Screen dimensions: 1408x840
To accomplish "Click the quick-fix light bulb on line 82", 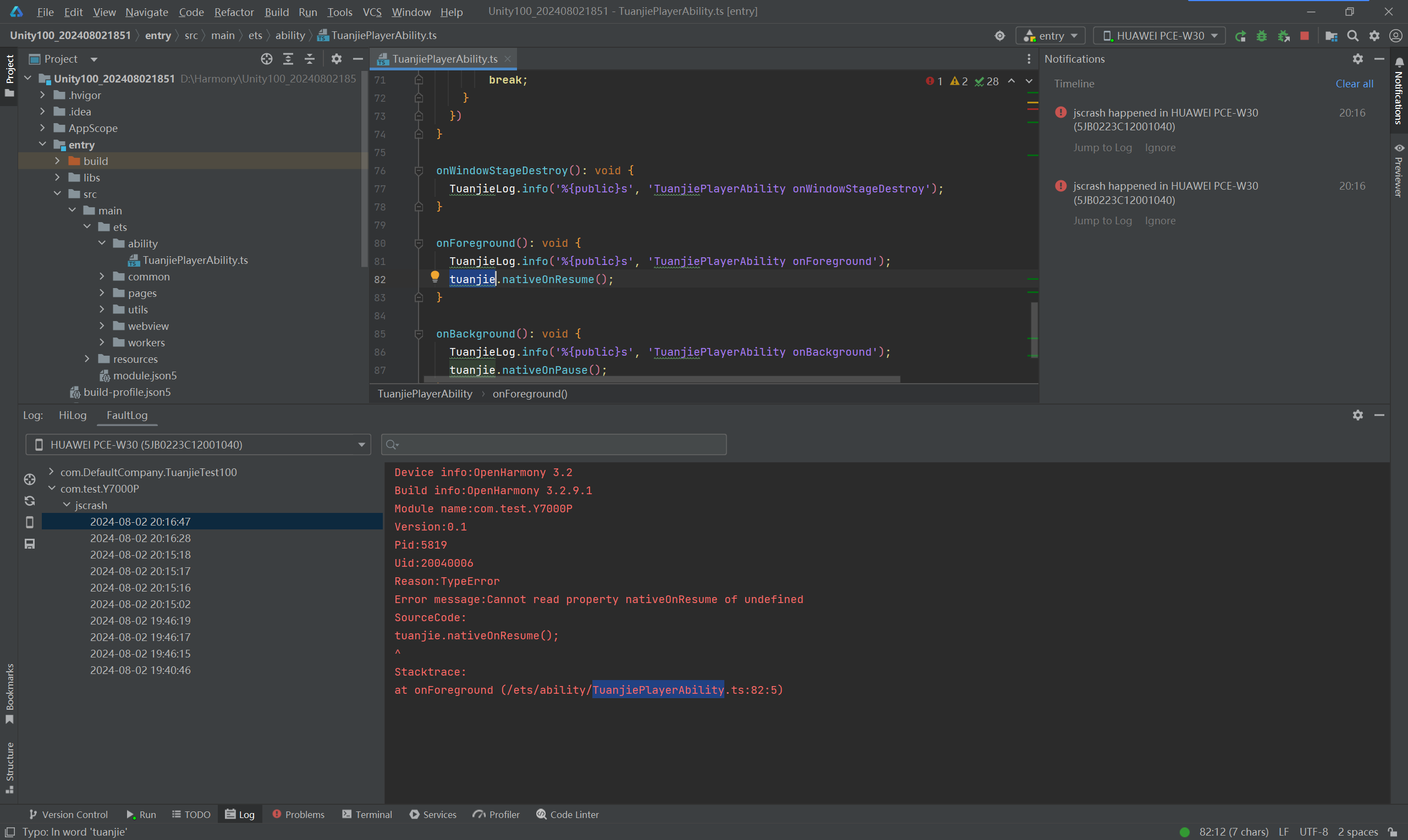I will pyautogui.click(x=435, y=277).
